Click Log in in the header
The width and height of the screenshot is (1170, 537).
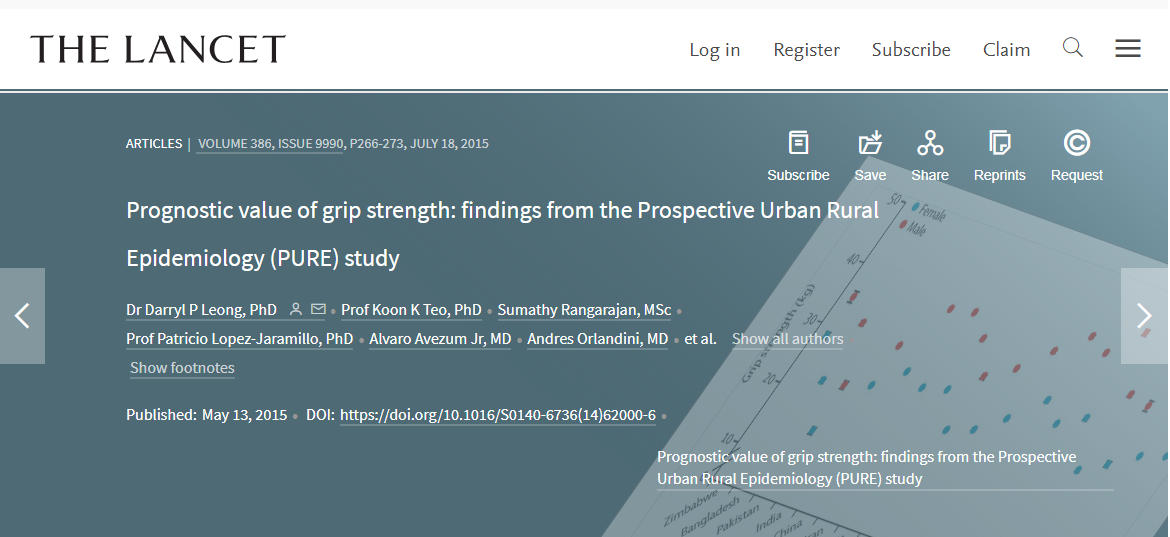pyautogui.click(x=715, y=50)
